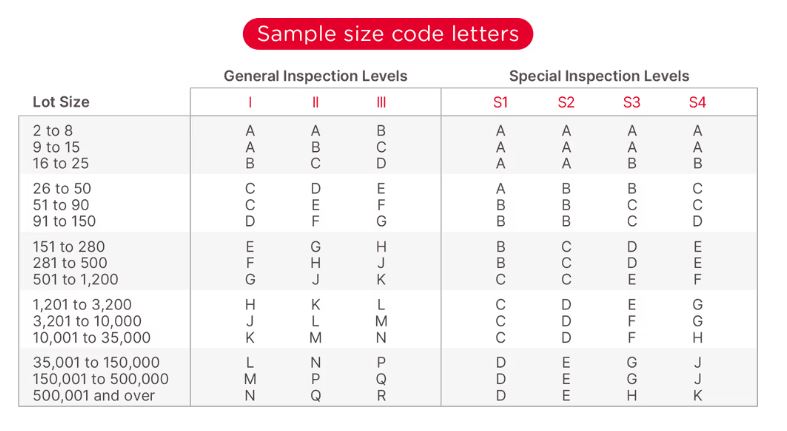Click the '501 to 1,200' lot size label
787x431 pixels.
tap(76, 279)
